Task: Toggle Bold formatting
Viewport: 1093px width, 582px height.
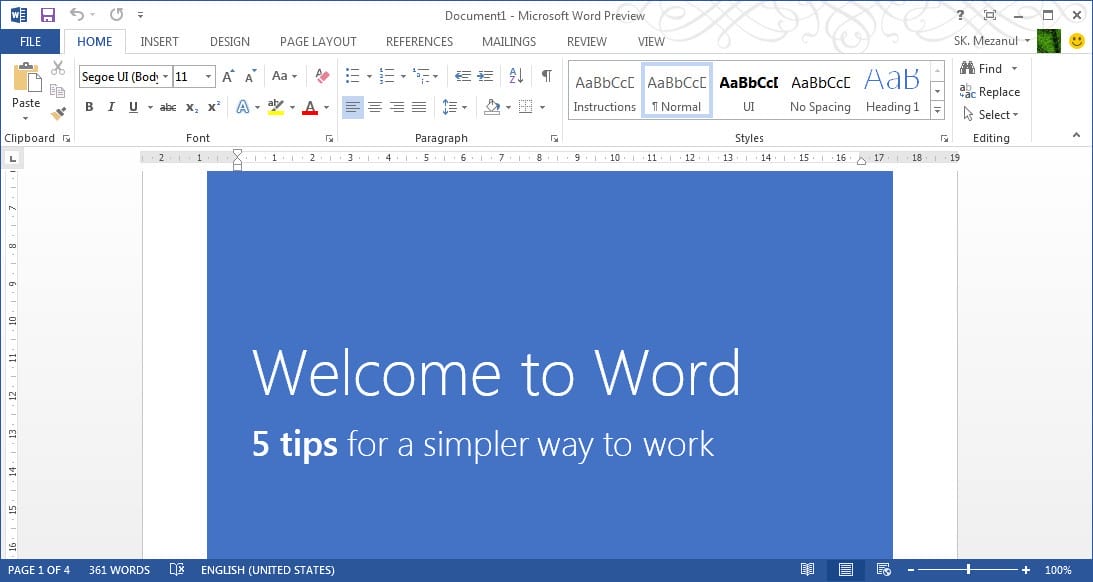Action: [x=89, y=107]
